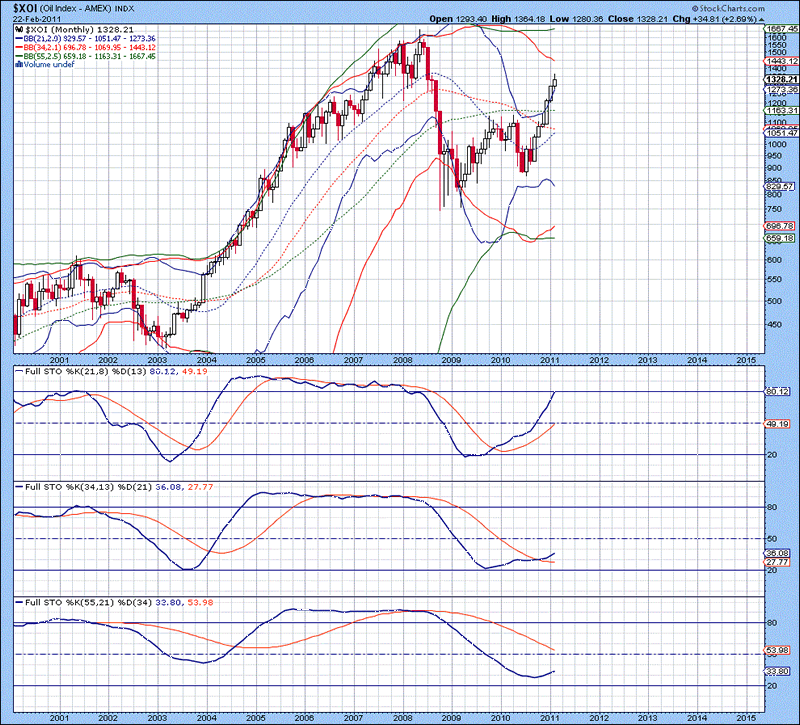Click the 22-Feb-2011 date label
Viewport: 800px width, 725px height.
[x=34, y=19]
